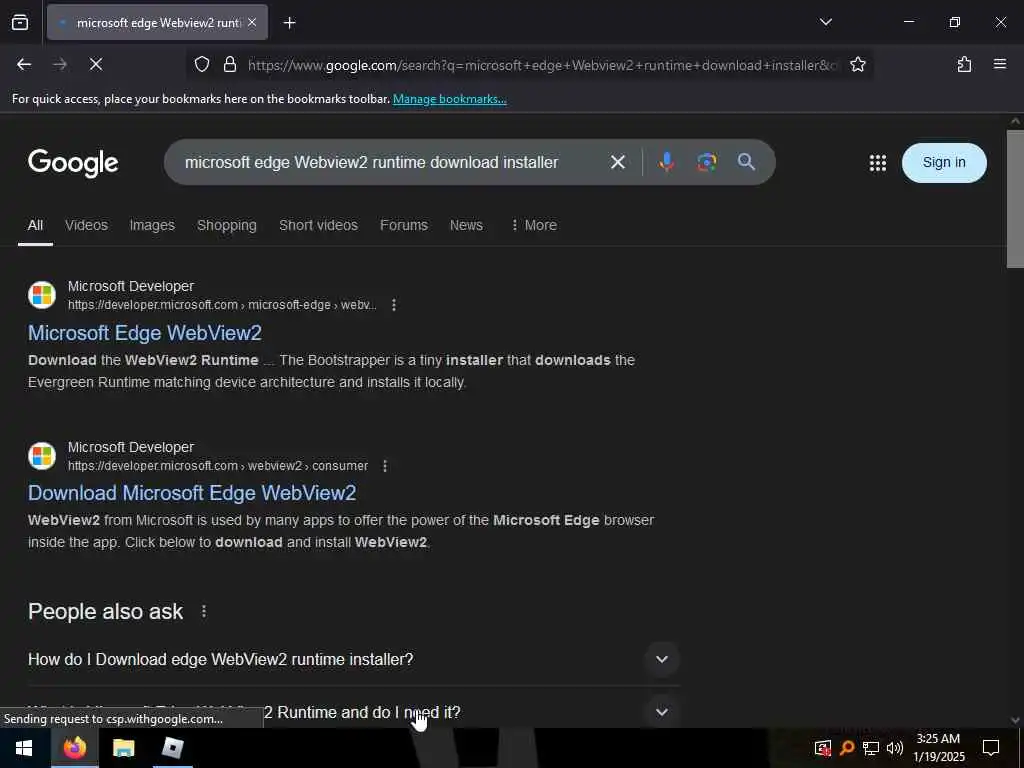Open a new tab with plus button

click(289, 23)
